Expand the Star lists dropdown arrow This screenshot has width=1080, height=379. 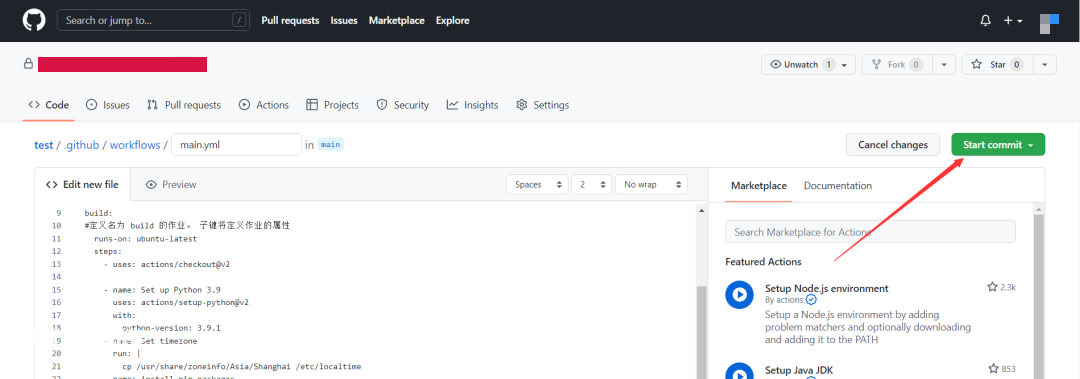coord(1045,64)
